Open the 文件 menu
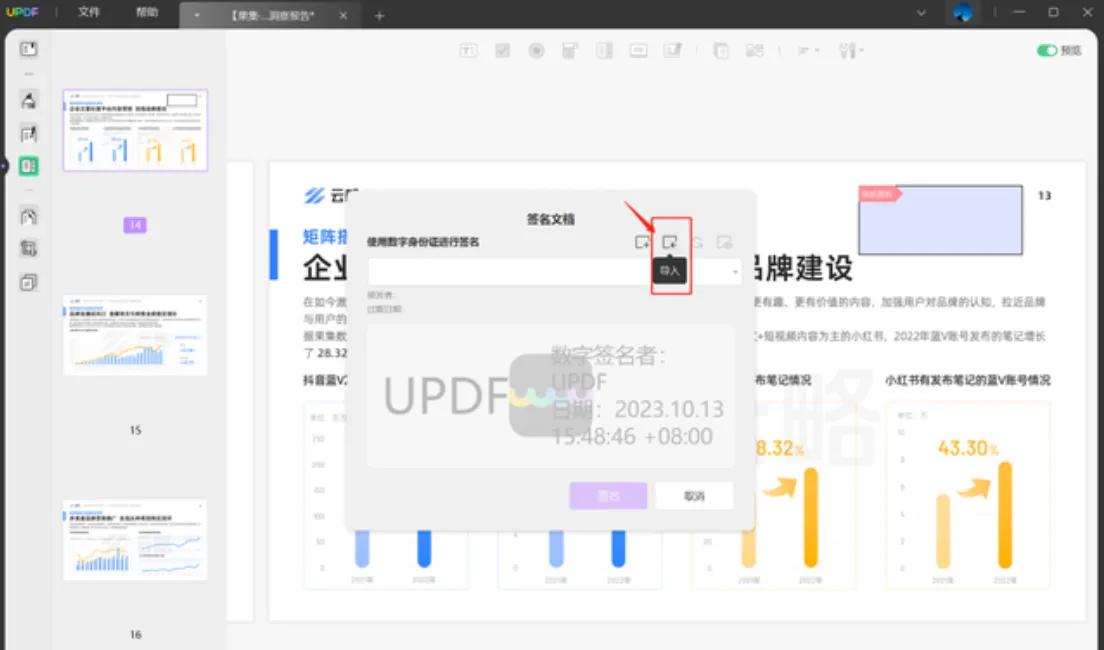 point(89,13)
